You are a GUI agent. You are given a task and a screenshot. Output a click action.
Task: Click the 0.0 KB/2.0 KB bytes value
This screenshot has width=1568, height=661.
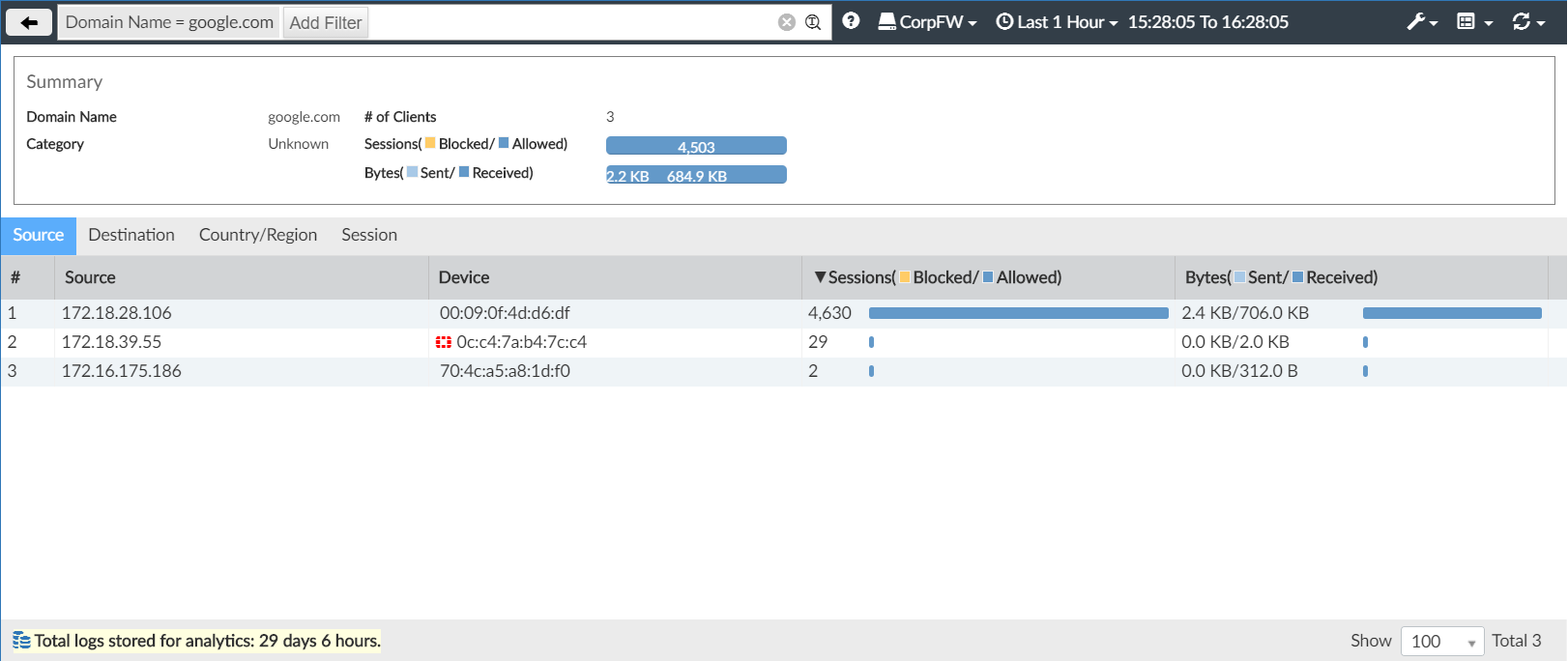(x=1235, y=342)
